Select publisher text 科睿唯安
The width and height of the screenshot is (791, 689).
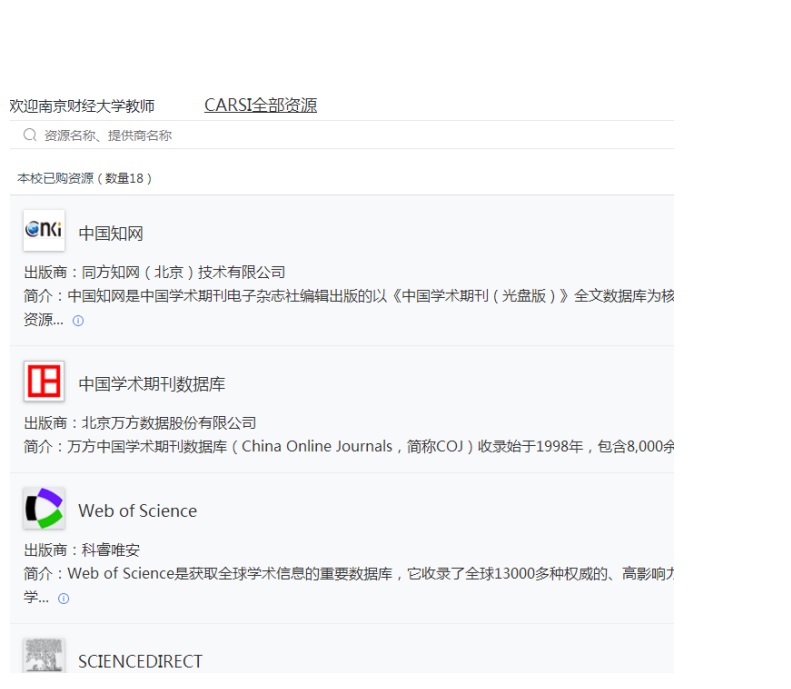click(110, 550)
